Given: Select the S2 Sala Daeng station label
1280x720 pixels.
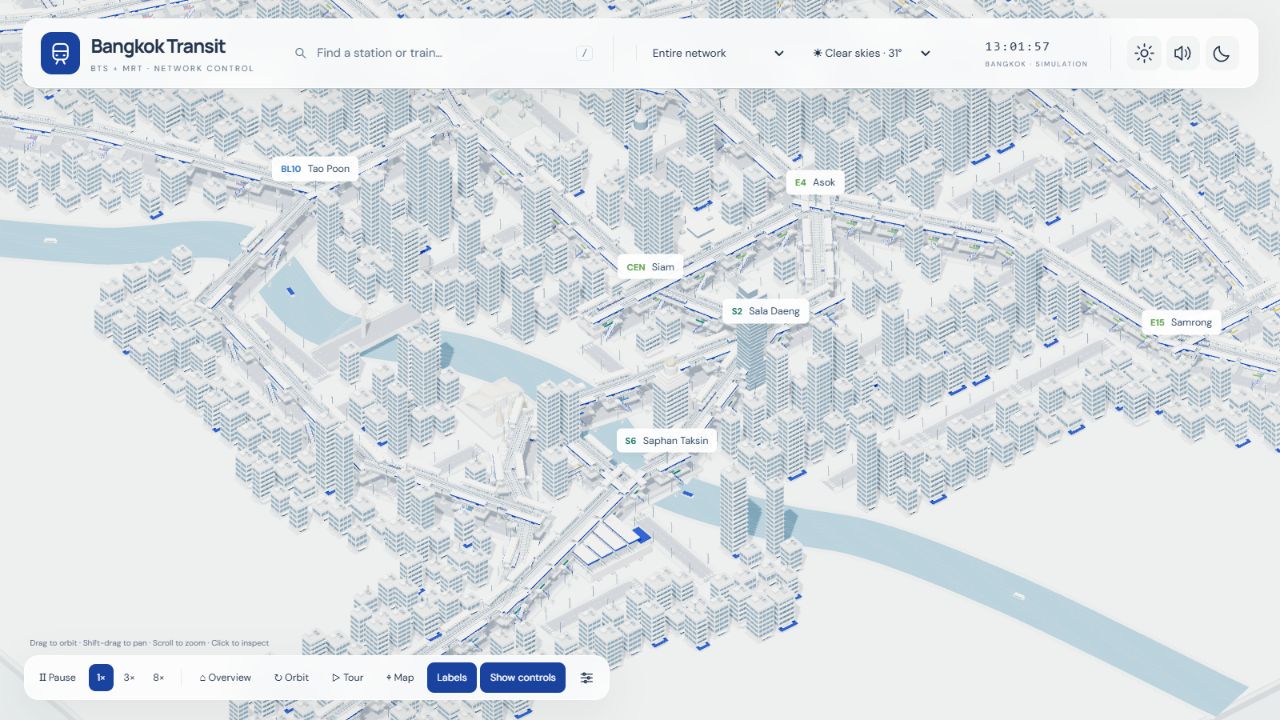Looking at the screenshot, I should tap(765, 311).
